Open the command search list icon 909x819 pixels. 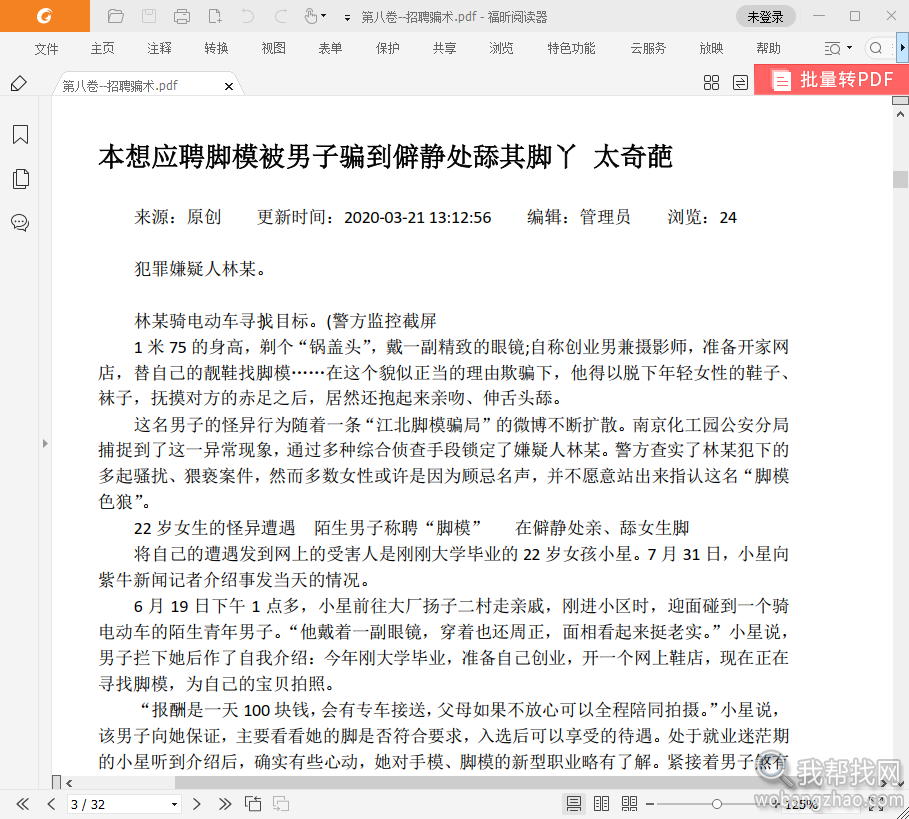tap(832, 49)
